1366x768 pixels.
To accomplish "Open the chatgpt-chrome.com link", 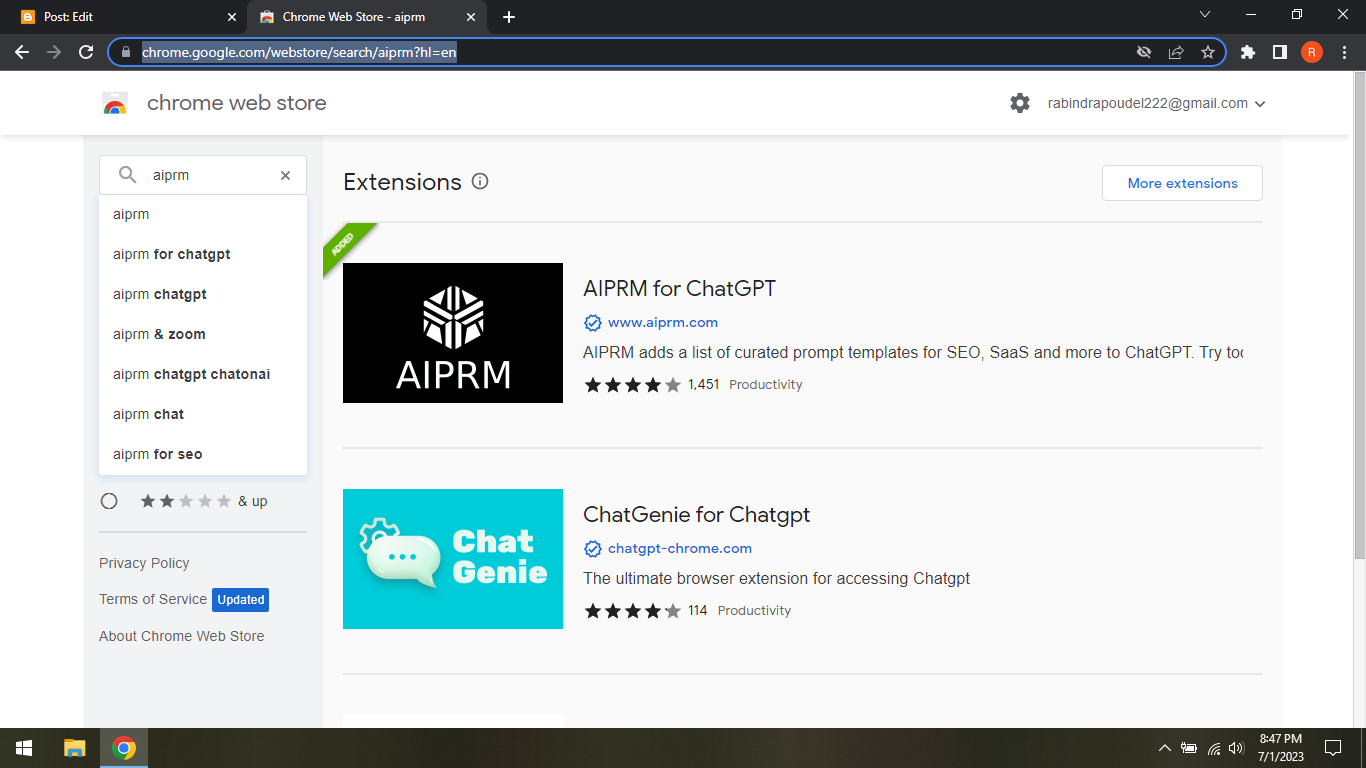I will [x=680, y=549].
